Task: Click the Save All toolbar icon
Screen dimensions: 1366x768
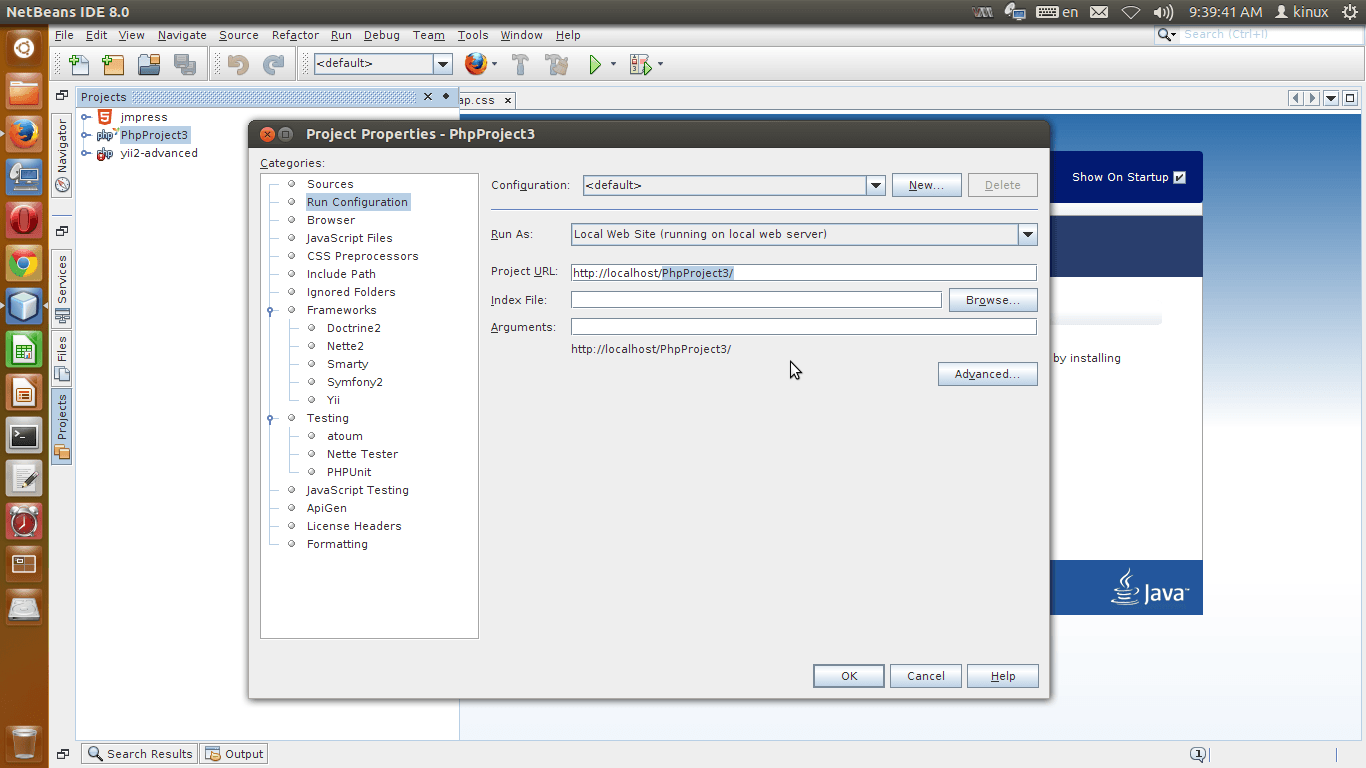Action: tap(185, 65)
